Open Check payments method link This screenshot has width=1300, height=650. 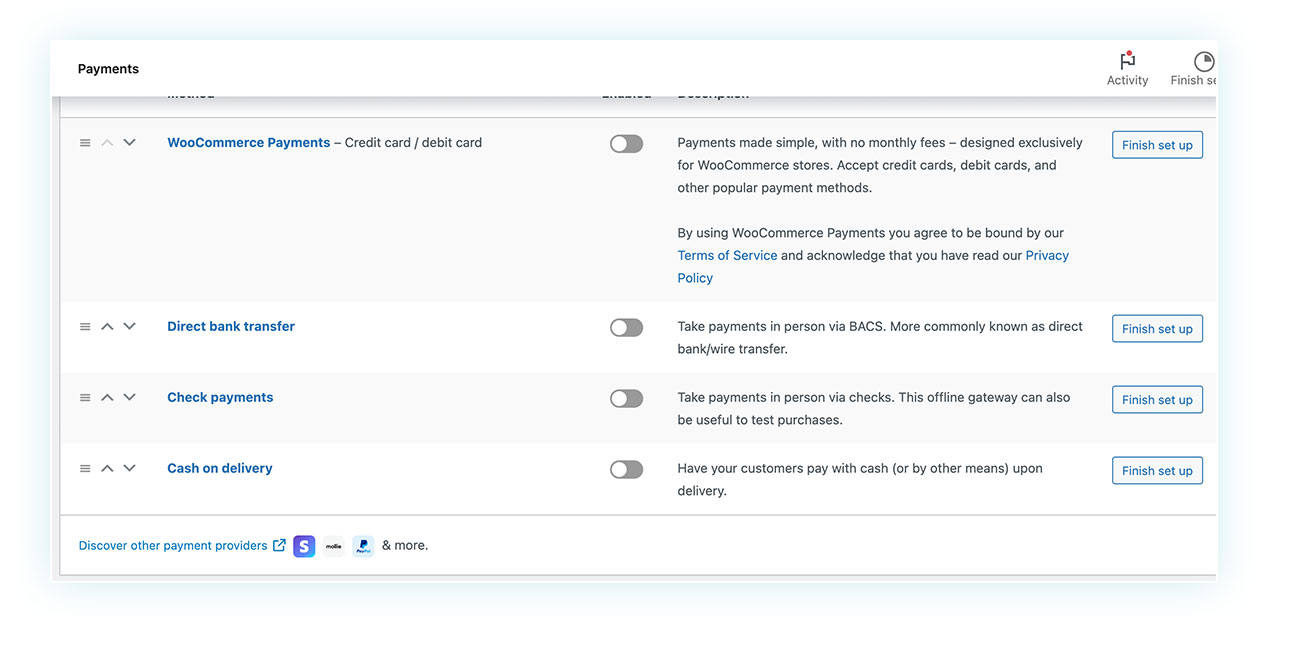[220, 398]
